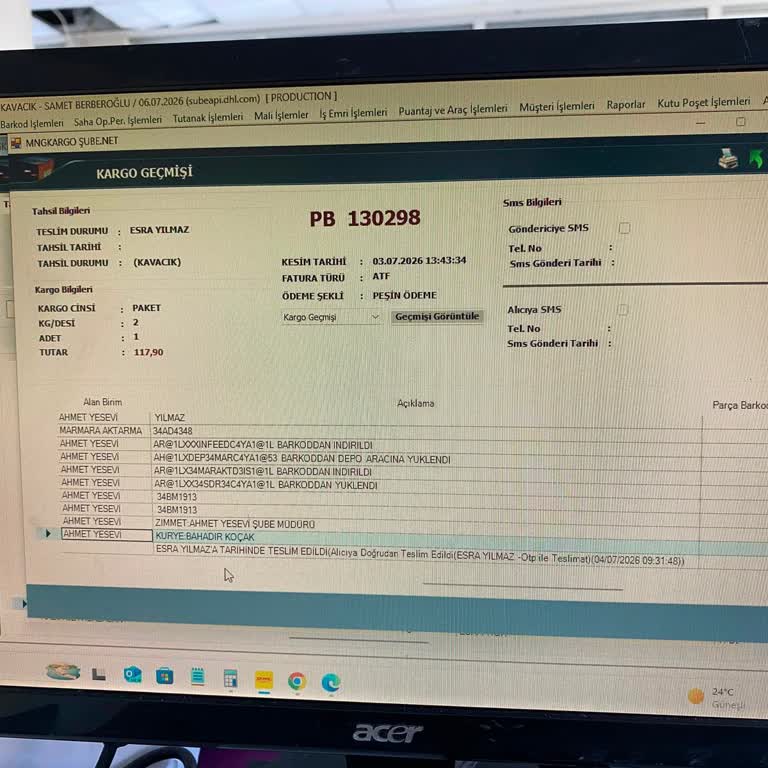768x768 pixels.
Task: Open the Tutanak İşlemleri menu
Action: pyautogui.click(x=208, y=118)
